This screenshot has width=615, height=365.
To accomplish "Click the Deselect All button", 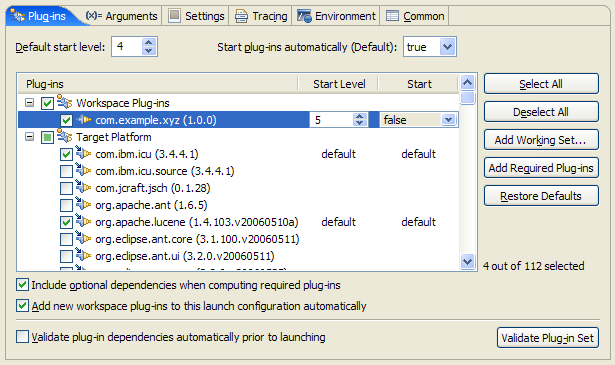I will 541,112.
